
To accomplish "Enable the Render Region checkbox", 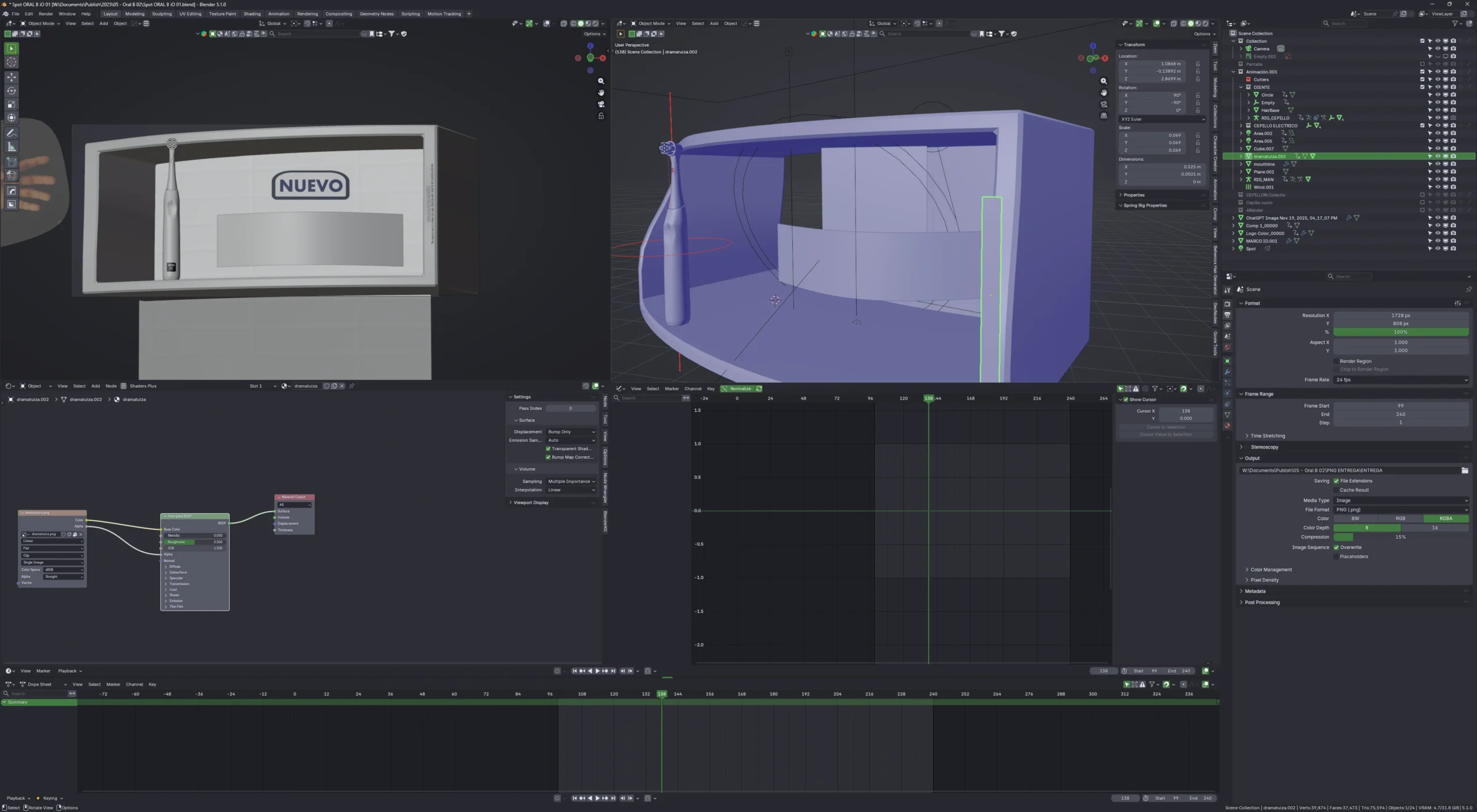I will click(x=1336, y=362).
